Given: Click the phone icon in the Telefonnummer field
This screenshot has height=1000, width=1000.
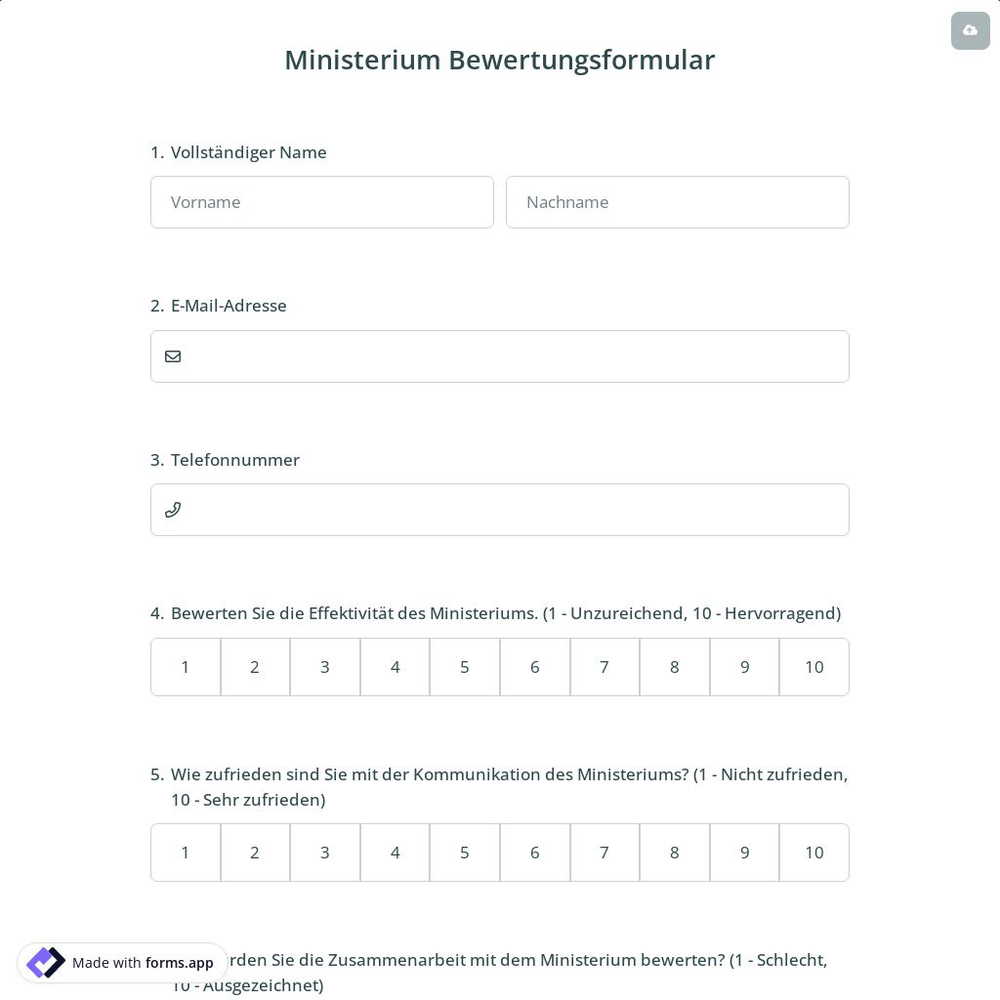Looking at the screenshot, I should click(x=172, y=509).
